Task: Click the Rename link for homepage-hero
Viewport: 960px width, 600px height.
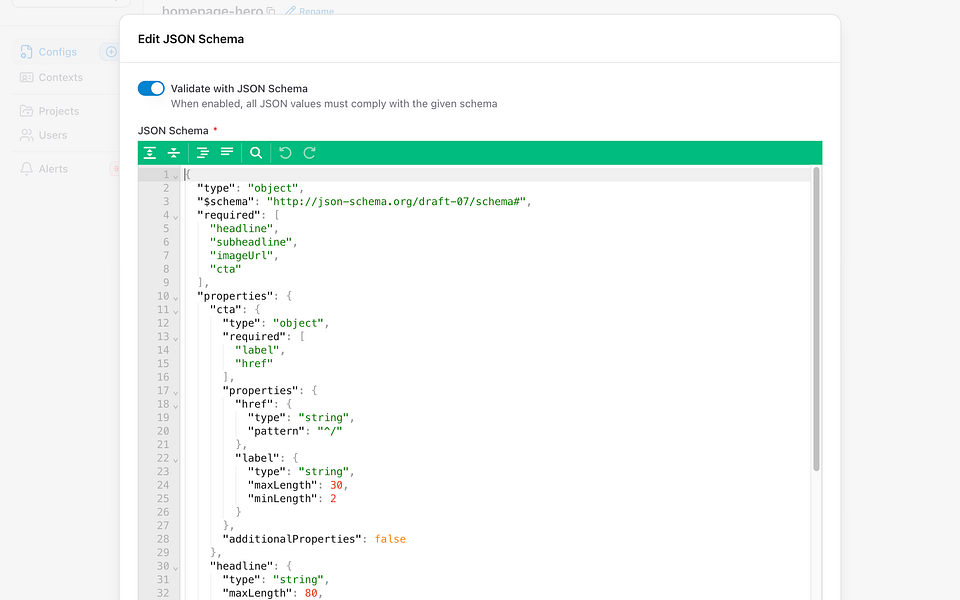Action: coord(310,11)
